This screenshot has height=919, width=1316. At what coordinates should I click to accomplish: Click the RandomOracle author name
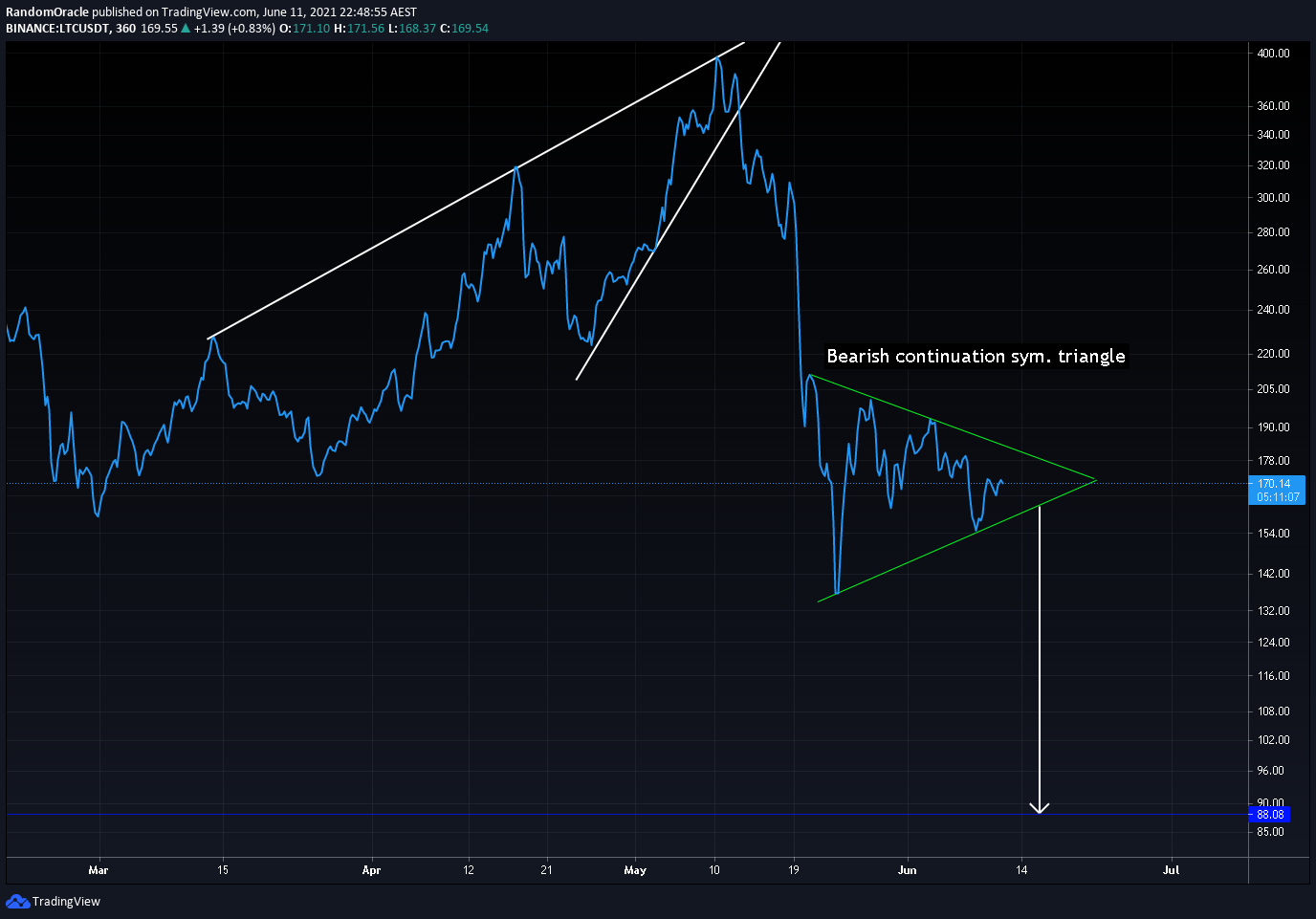(x=48, y=12)
